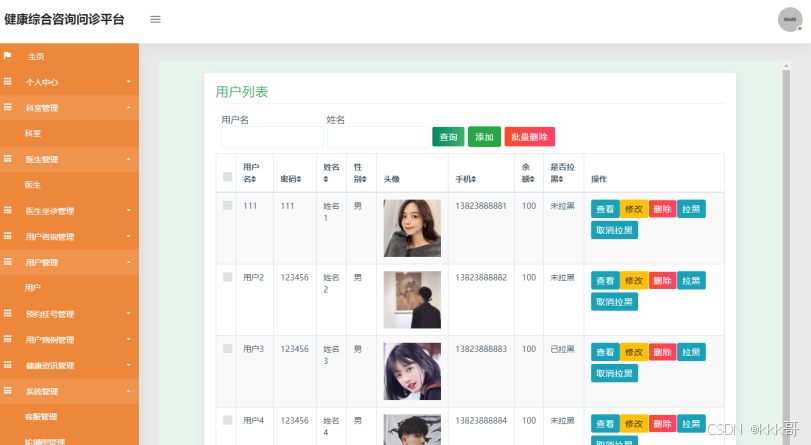This screenshot has width=811, height=445.
Task: Click the grid icon beside 健康资讯管理
Action: click(x=7, y=365)
